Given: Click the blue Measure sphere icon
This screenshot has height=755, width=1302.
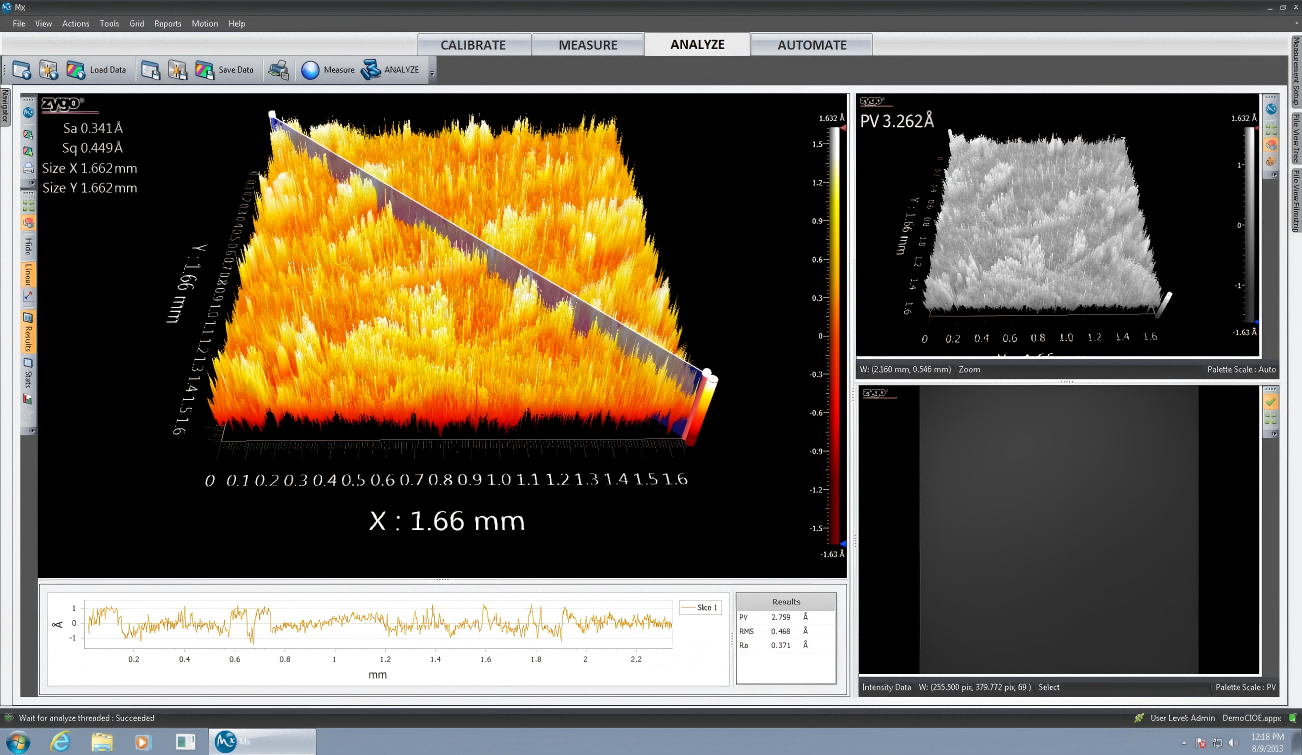Looking at the screenshot, I should pyautogui.click(x=310, y=70).
